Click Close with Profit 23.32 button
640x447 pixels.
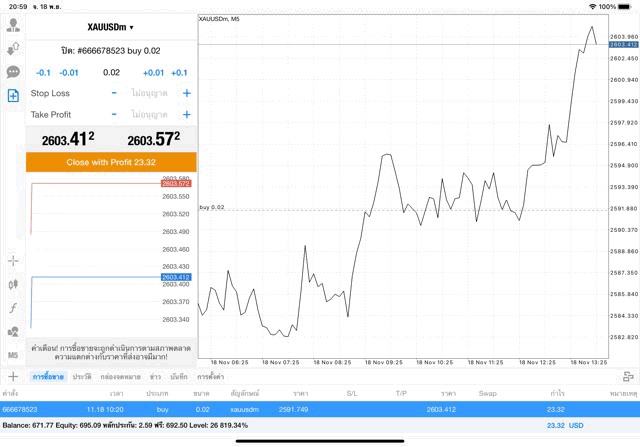pyautogui.click(x=111, y=161)
